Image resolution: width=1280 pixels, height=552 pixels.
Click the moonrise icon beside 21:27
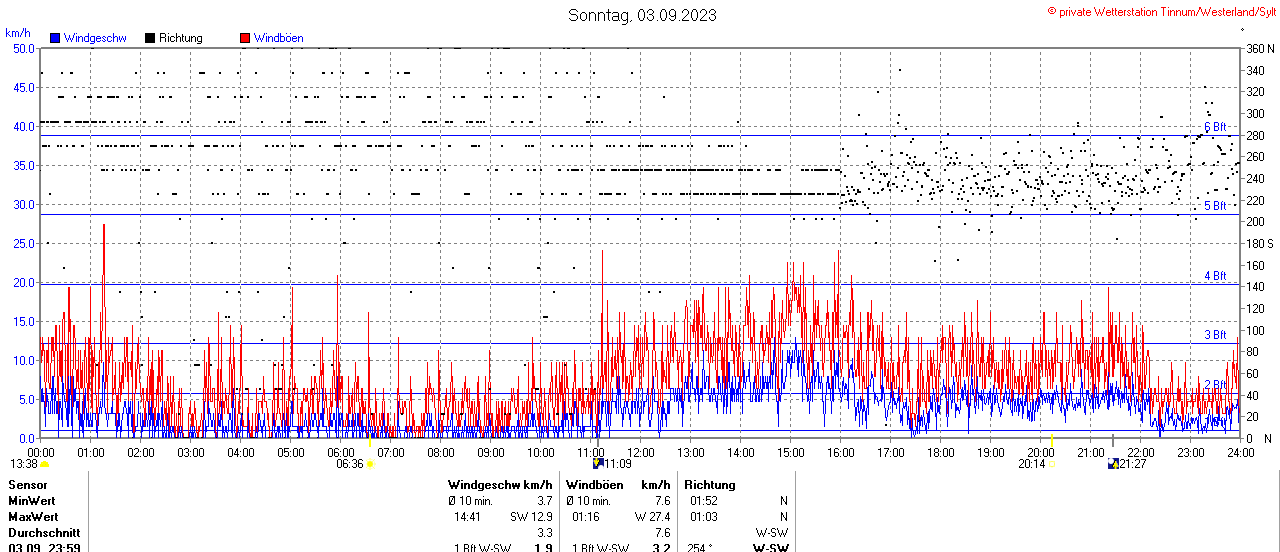point(1113,463)
